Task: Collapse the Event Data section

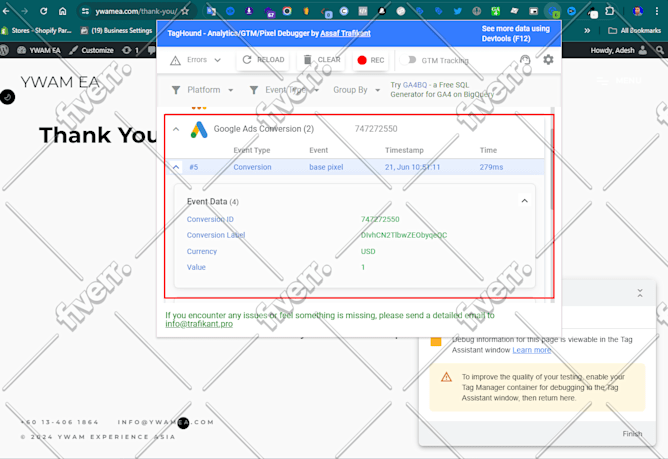Action: pyautogui.click(x=524, y=201)
